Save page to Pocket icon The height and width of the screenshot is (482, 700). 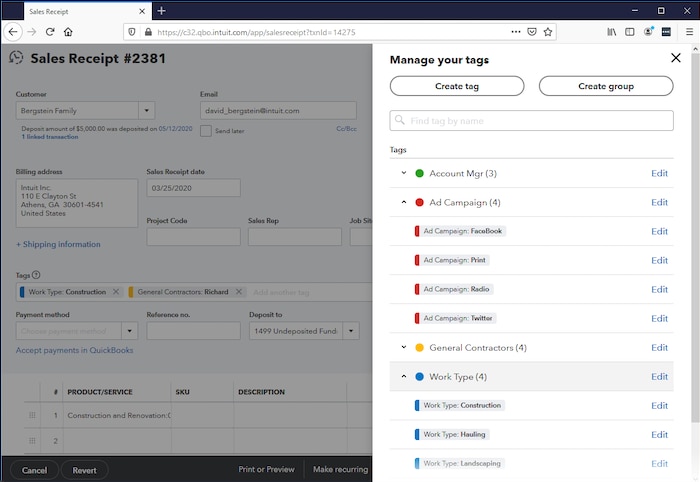click(x=532, y=32)
